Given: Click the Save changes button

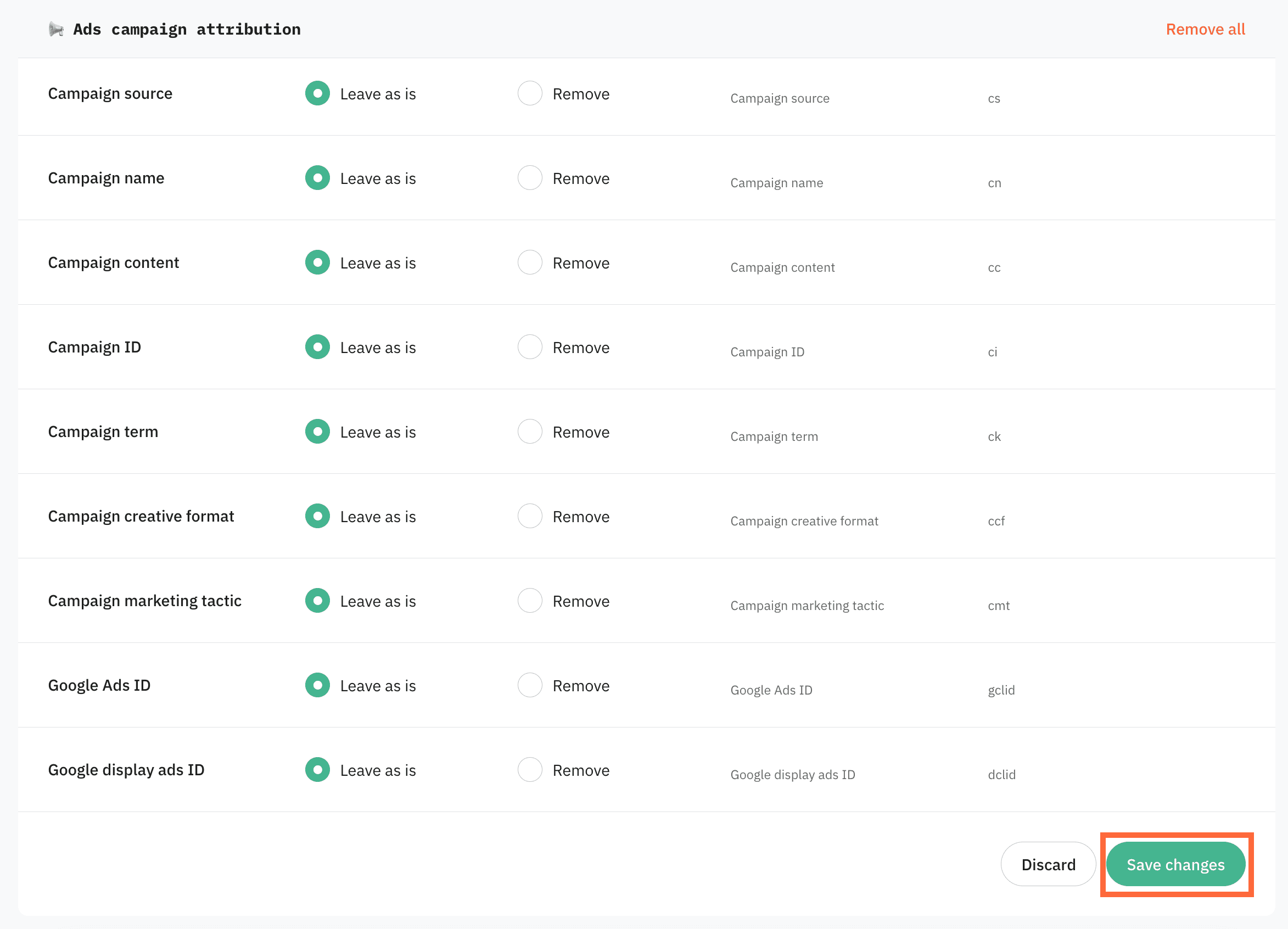Looking at the screenshot, I should tap(1175, 864).
